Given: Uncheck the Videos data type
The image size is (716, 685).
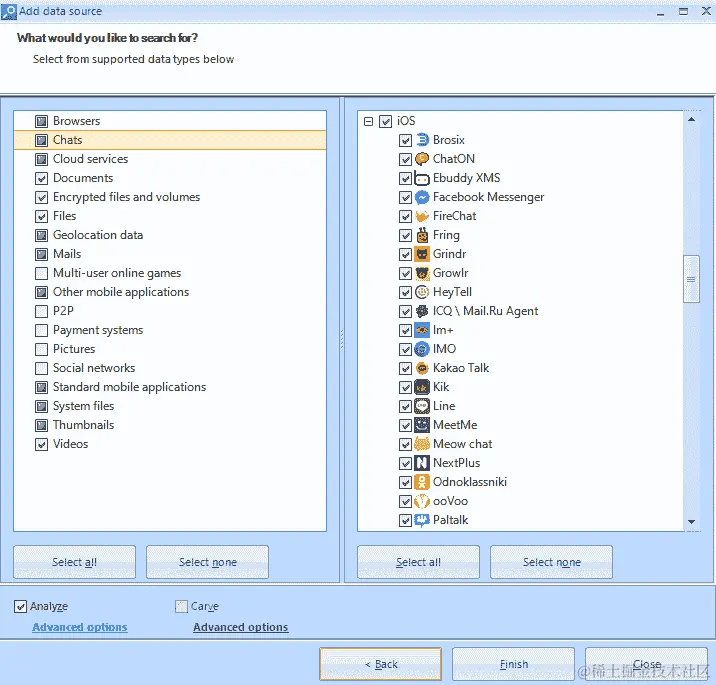Looking at the screenshot, I should (x=42, y=444).
